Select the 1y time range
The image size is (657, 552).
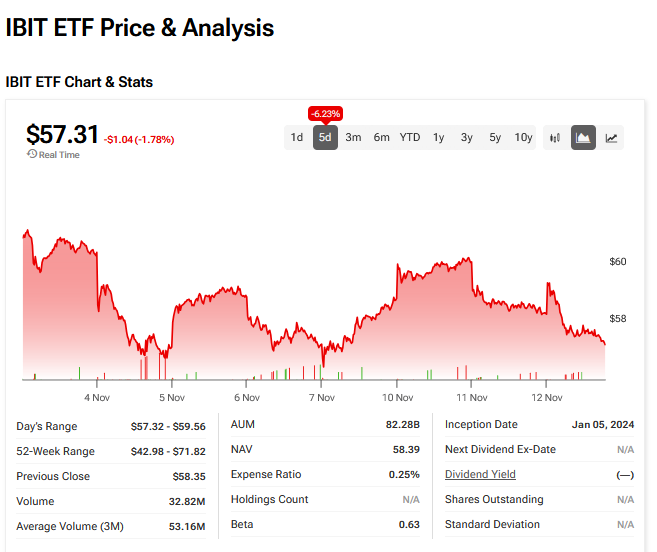pyautogui.click(x=438, y=138)
